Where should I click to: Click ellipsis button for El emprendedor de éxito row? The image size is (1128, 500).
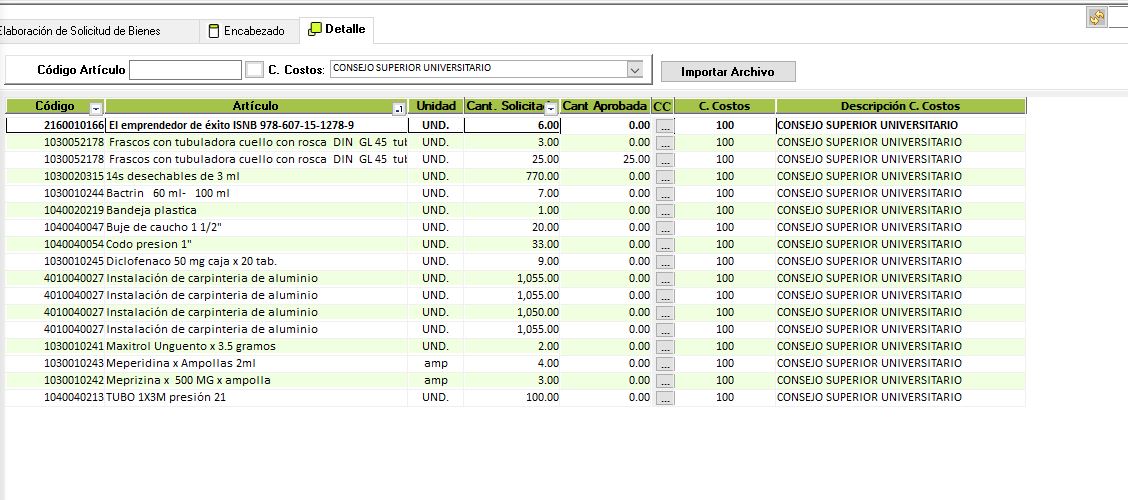665,126
